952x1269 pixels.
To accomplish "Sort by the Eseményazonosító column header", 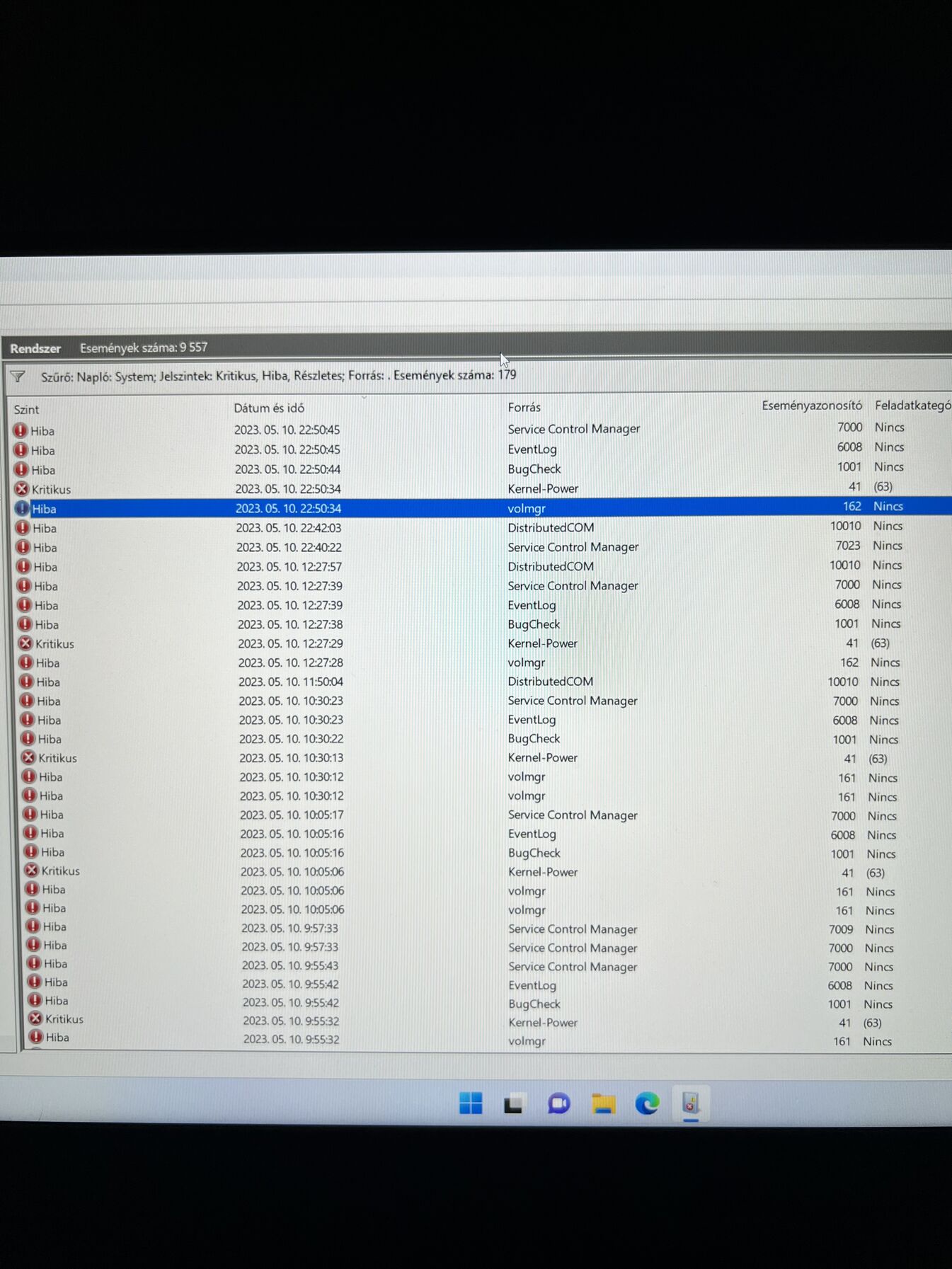I will point(812,406).
